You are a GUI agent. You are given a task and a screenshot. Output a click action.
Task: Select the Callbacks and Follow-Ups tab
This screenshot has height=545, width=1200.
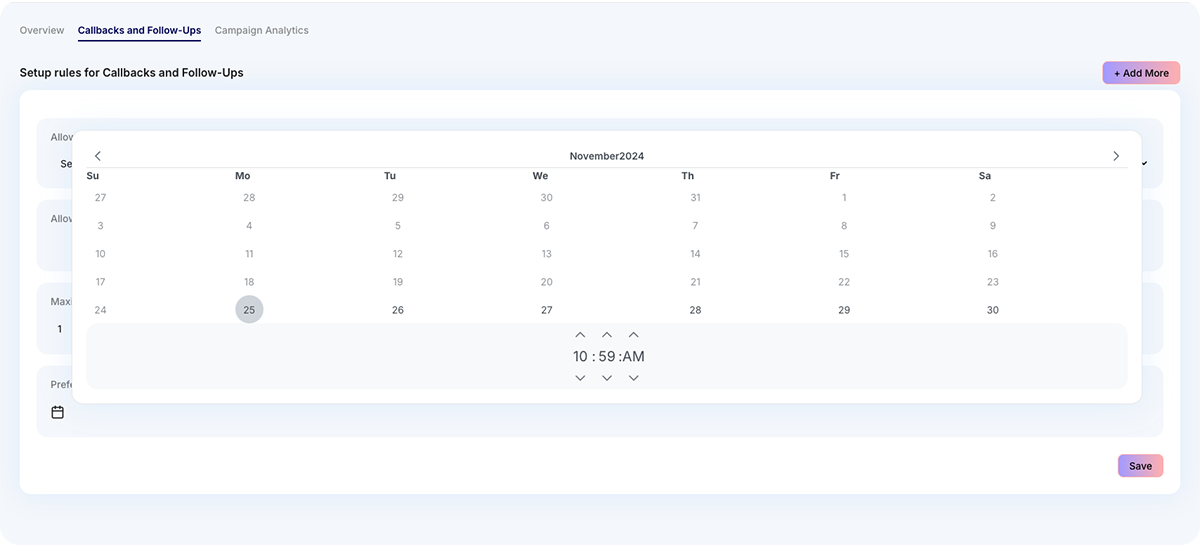(x=139, y=31)
